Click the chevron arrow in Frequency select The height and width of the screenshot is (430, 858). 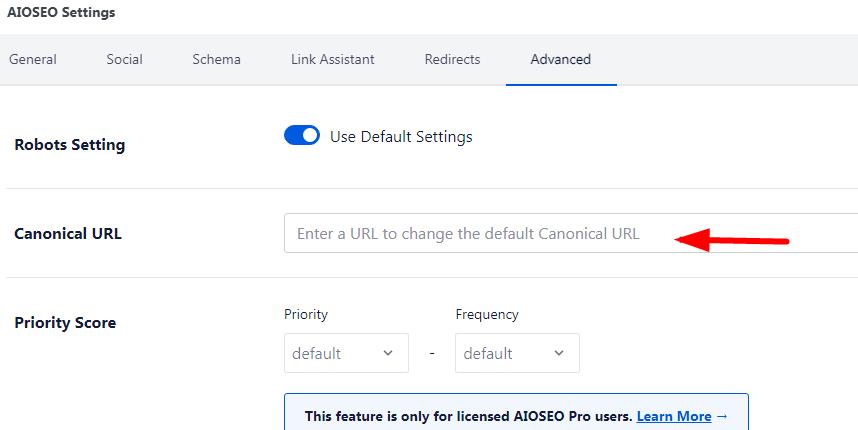[x=559, y=353]
